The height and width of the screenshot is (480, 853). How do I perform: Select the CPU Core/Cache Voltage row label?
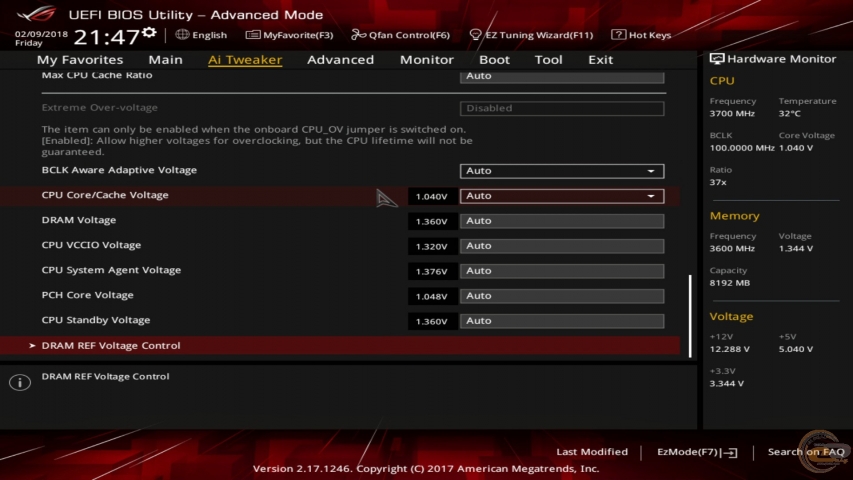(105, 195)
